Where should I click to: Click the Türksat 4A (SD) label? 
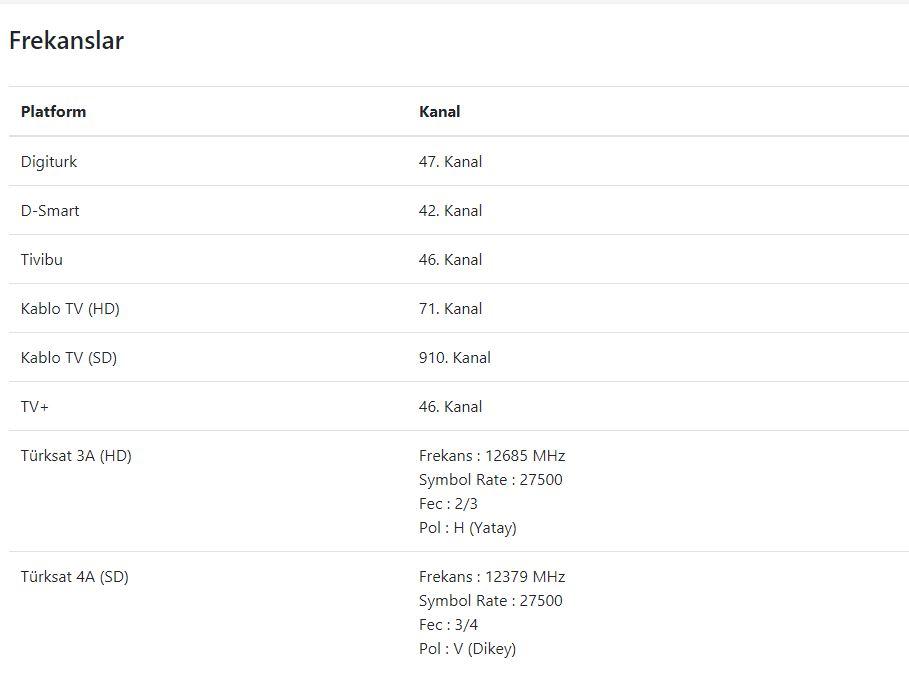[75, 577]
